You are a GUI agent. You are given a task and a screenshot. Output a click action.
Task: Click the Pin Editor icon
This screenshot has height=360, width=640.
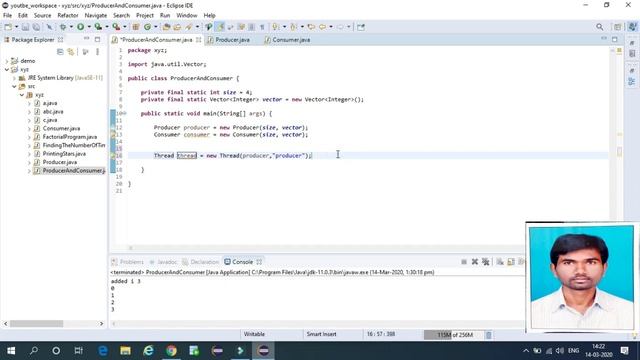360,27
